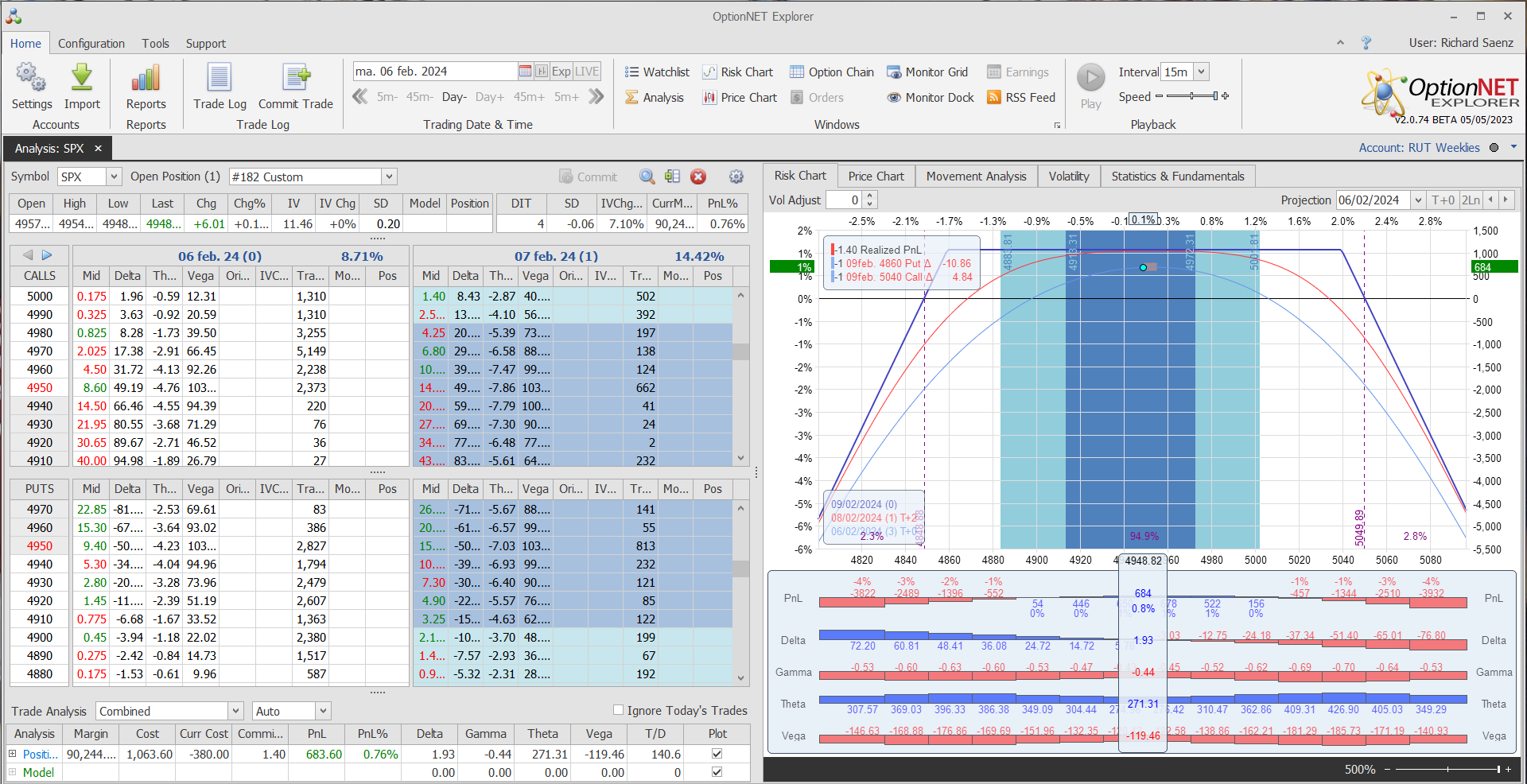Open the Option Chain window

(x=831, y=72)
